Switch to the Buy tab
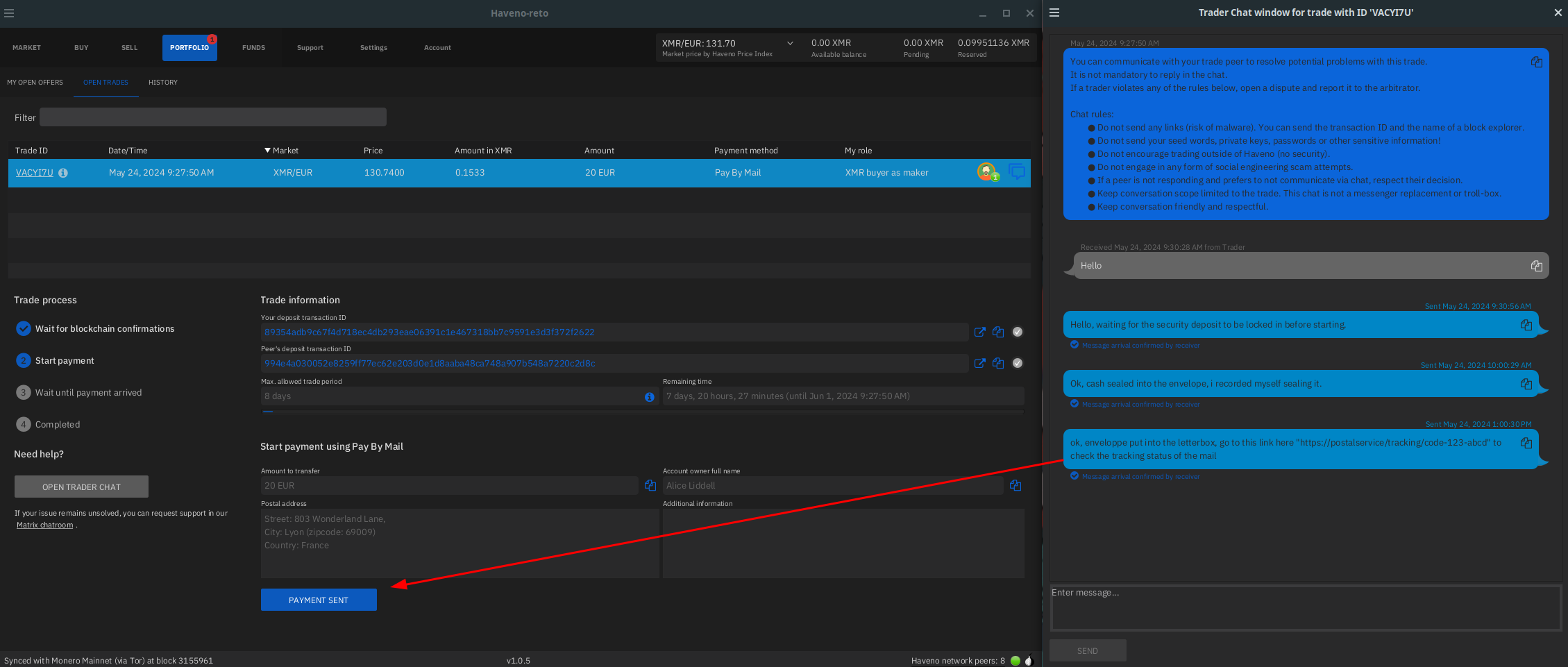Image resolution: width=1568 pixels, height=667 pixels. (x=81, y=48)
